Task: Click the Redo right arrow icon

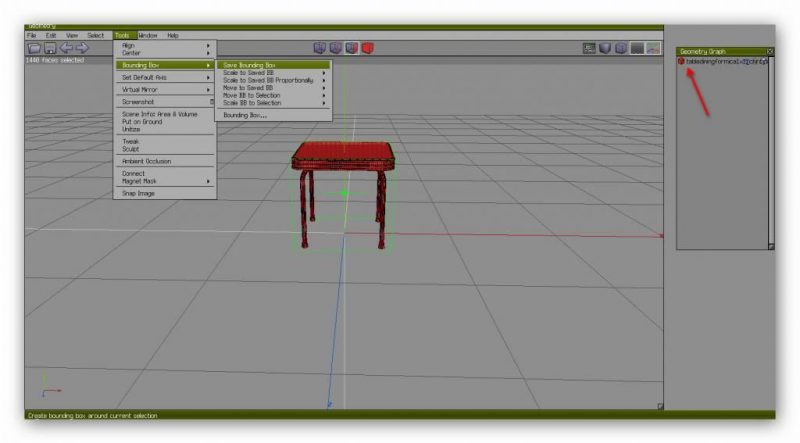Action: click(x=82, y=47)
